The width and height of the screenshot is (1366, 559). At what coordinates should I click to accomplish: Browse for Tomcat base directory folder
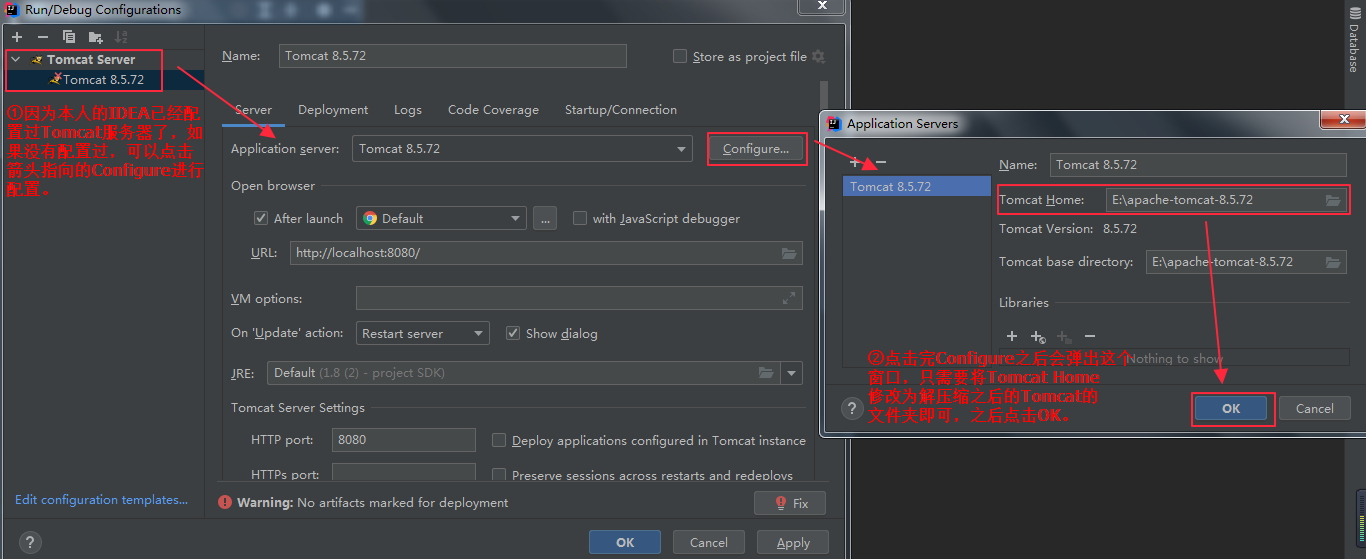[1333, 262]
